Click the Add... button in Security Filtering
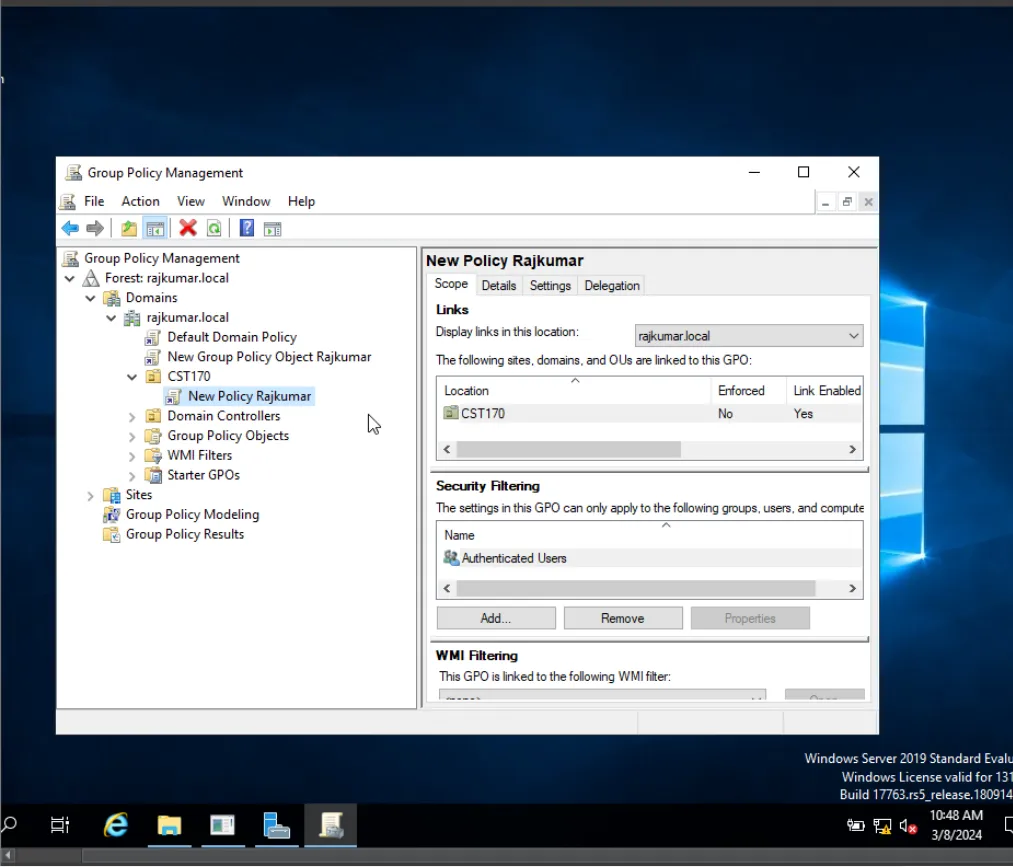1013x867 pixels. click(496, 618)
